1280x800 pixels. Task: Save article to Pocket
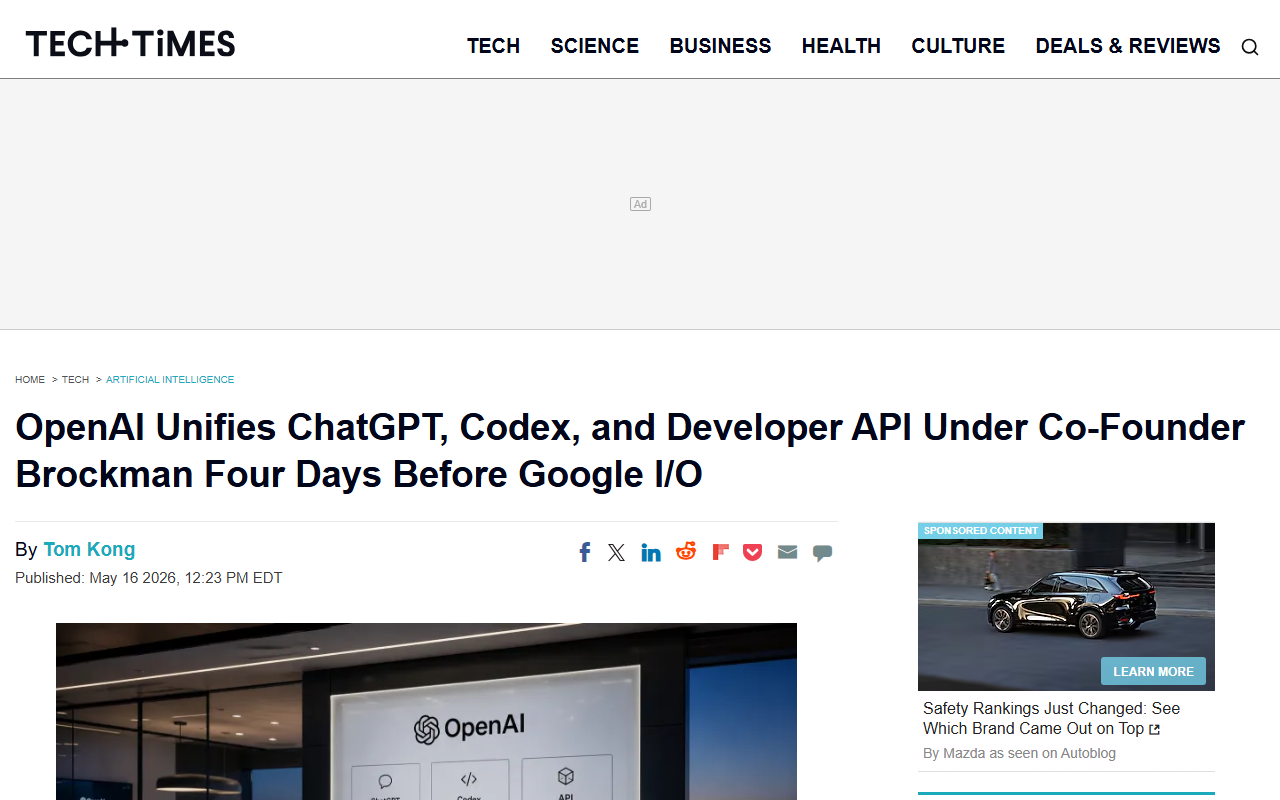(x=753, y=552)
